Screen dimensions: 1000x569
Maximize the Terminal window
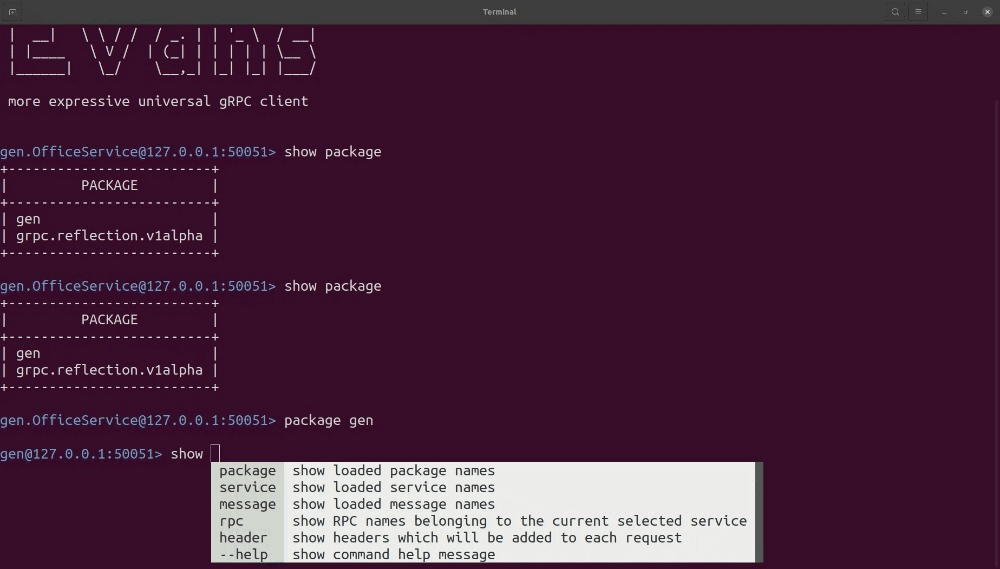pos(965,12)
